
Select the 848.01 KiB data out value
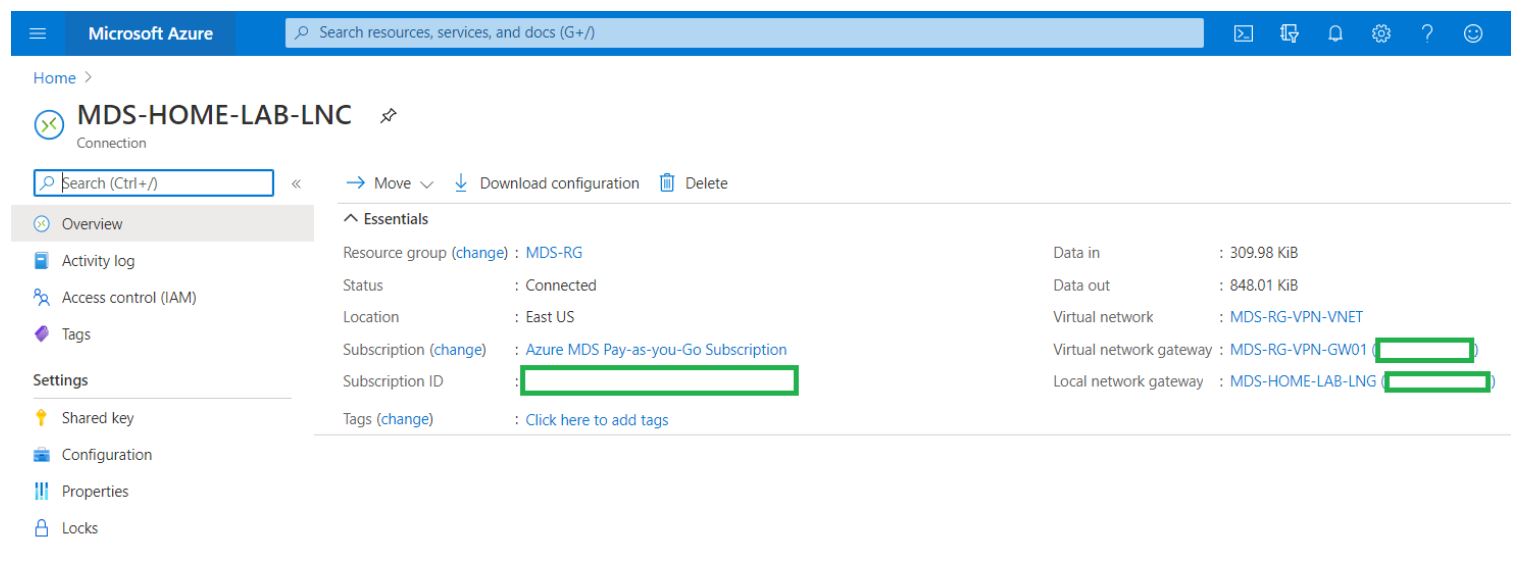pyautogui.click(x=1264, y=285)
